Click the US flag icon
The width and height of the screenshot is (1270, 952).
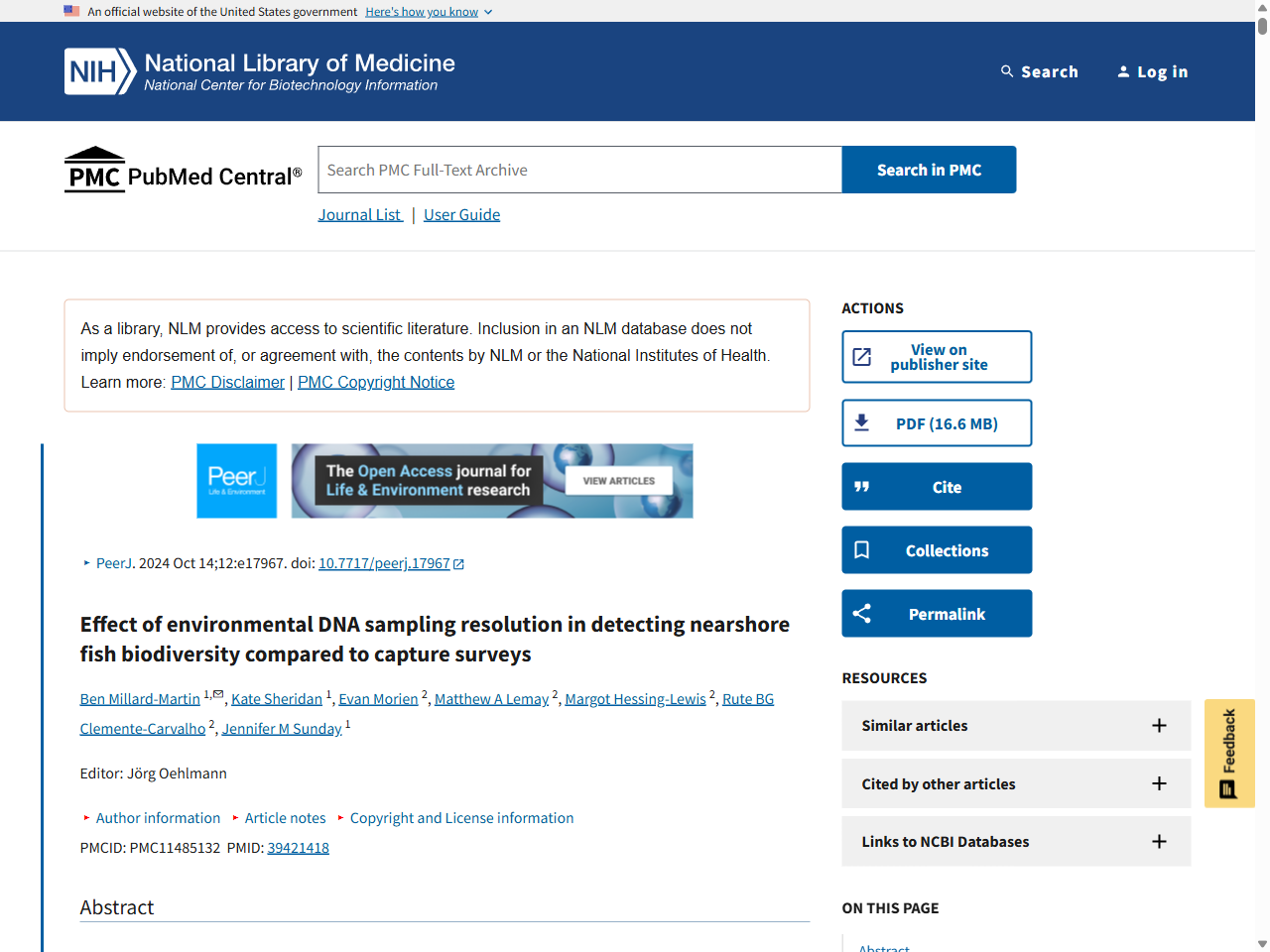pos(71,11)
